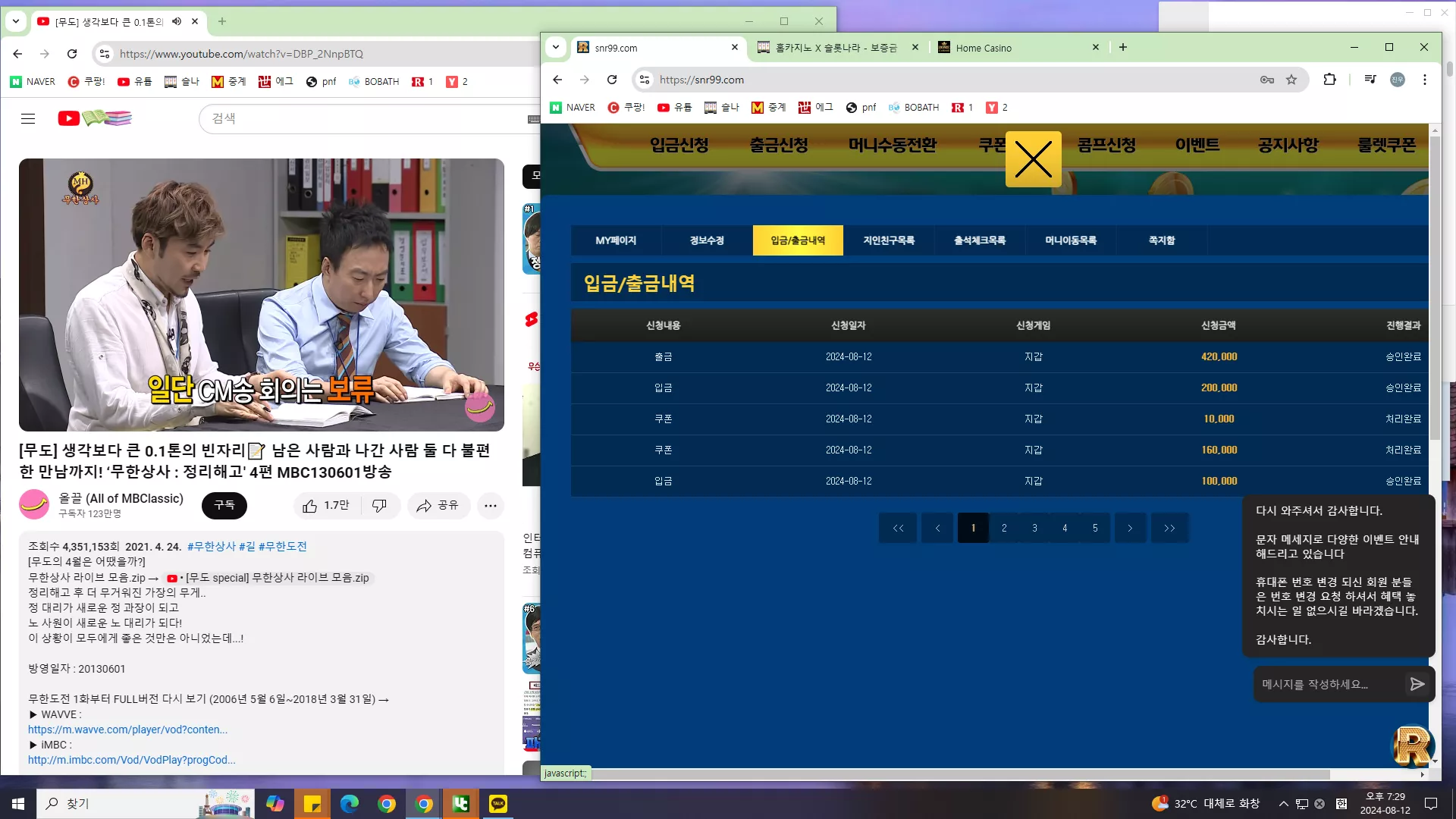Image resolution: width=1456 pixels, height=819 pixels.
Task: Click the yellow X close popup icon
Action: tap(1033, 159)
